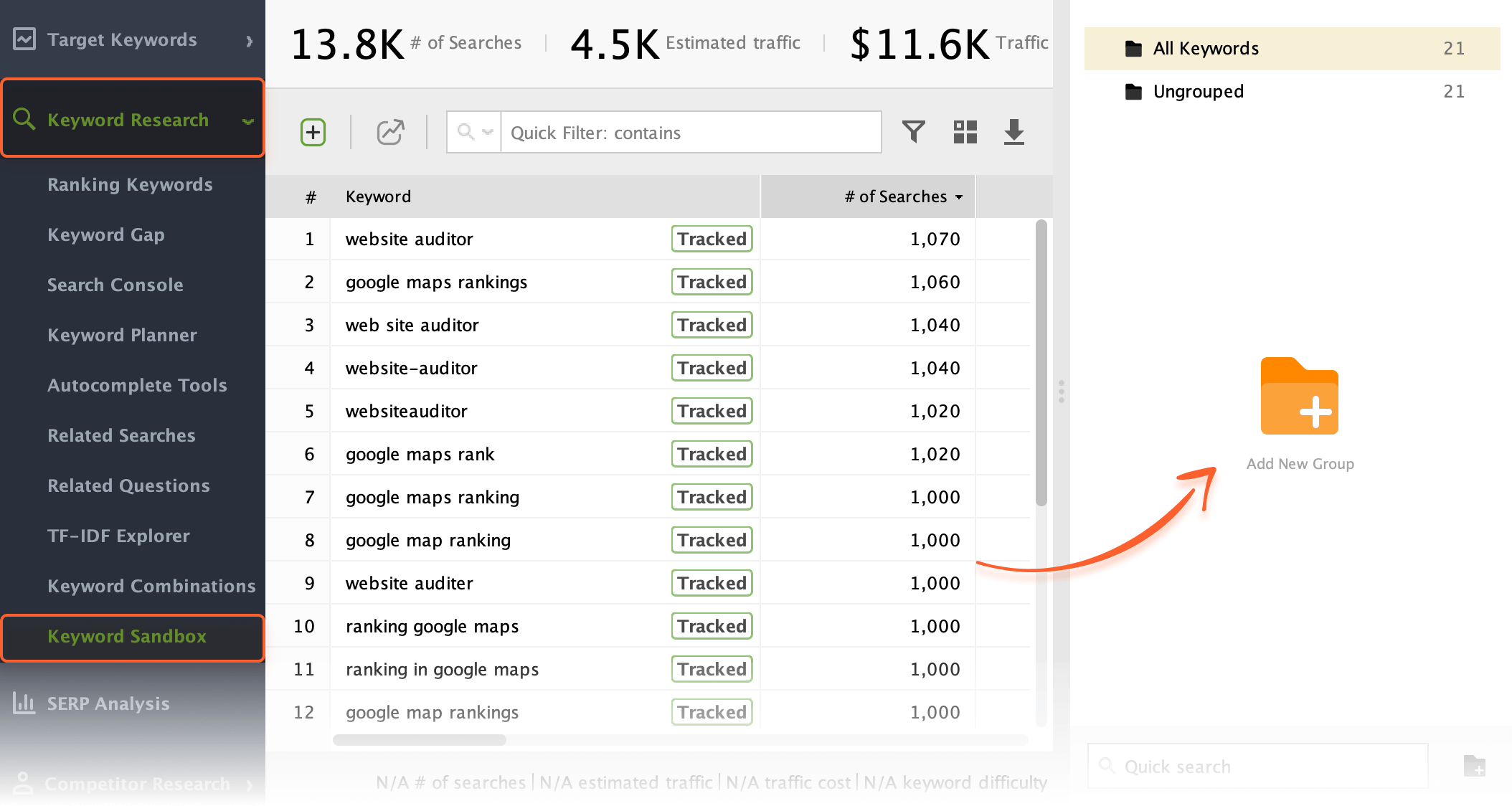Open TF-IDF Explorer menu item
This screenshot has width=1512, height=806.
118,536
